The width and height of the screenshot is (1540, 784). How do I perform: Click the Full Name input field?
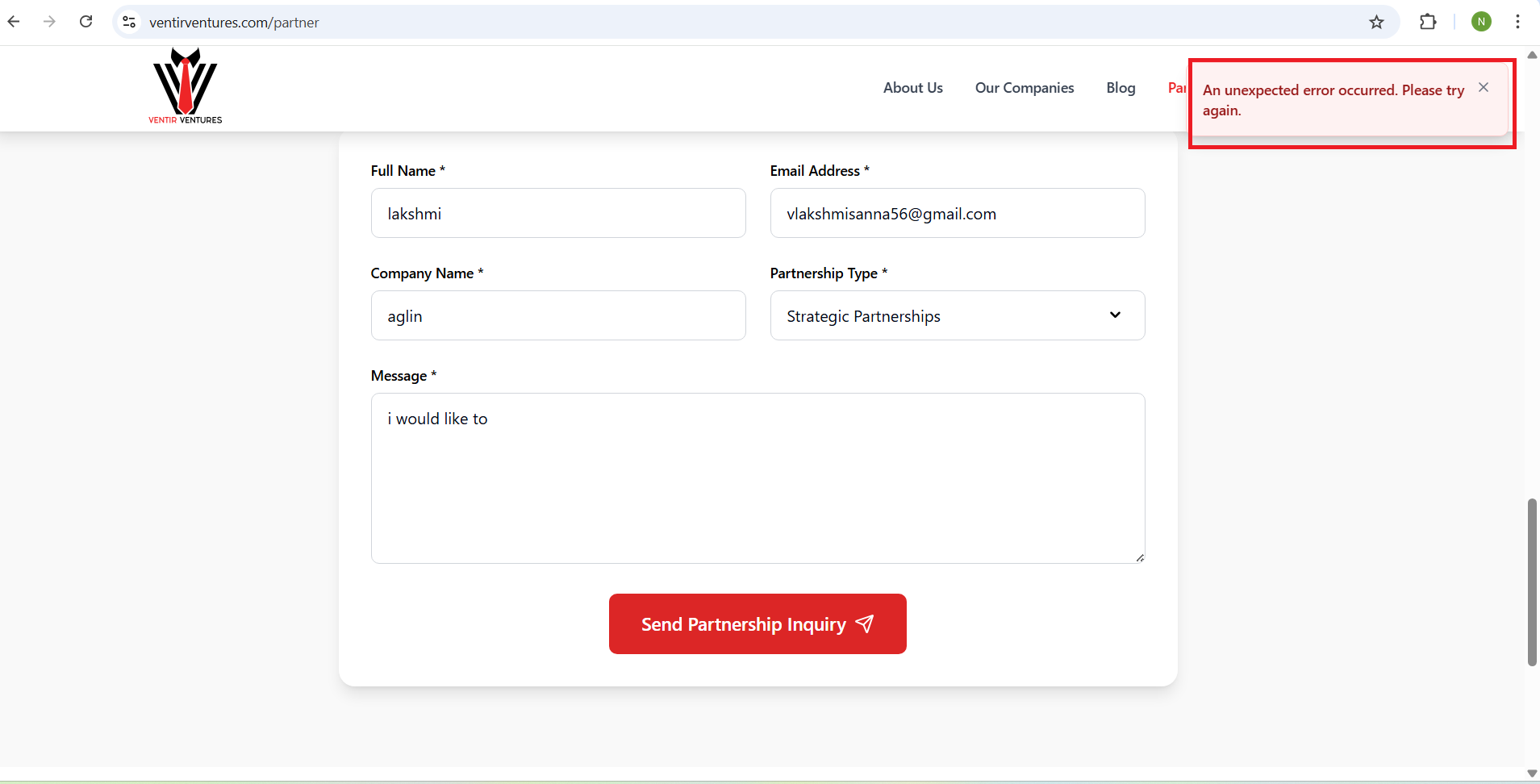557,213
